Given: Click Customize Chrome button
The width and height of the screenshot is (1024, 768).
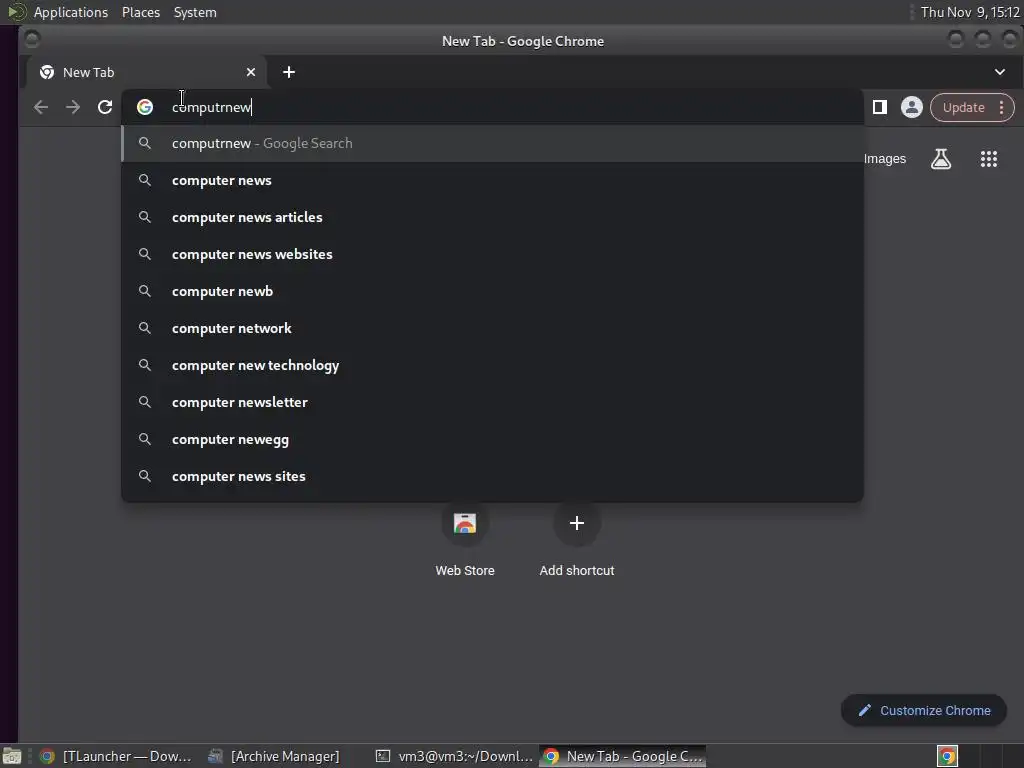Looking at the screenshot, I should tap(923, 711).
